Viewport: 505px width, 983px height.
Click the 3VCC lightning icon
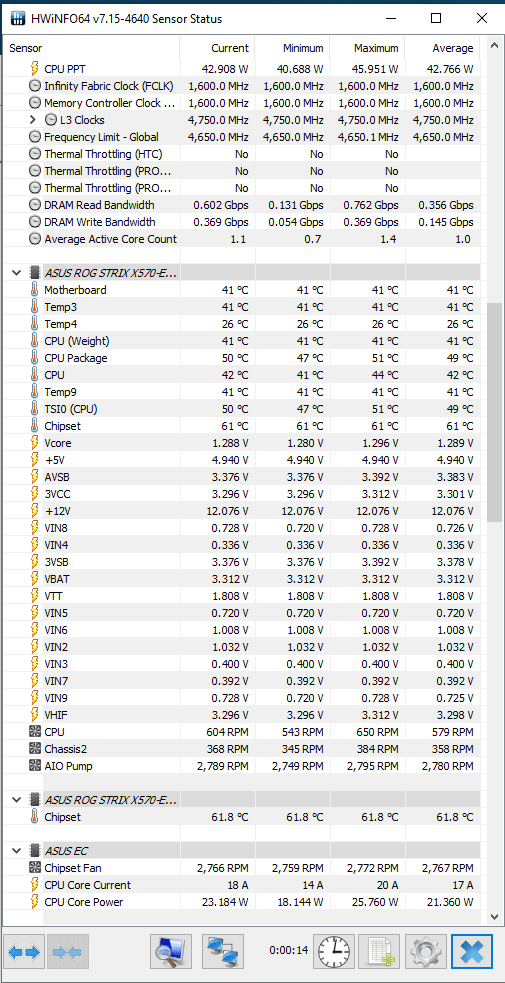[34, 494]
